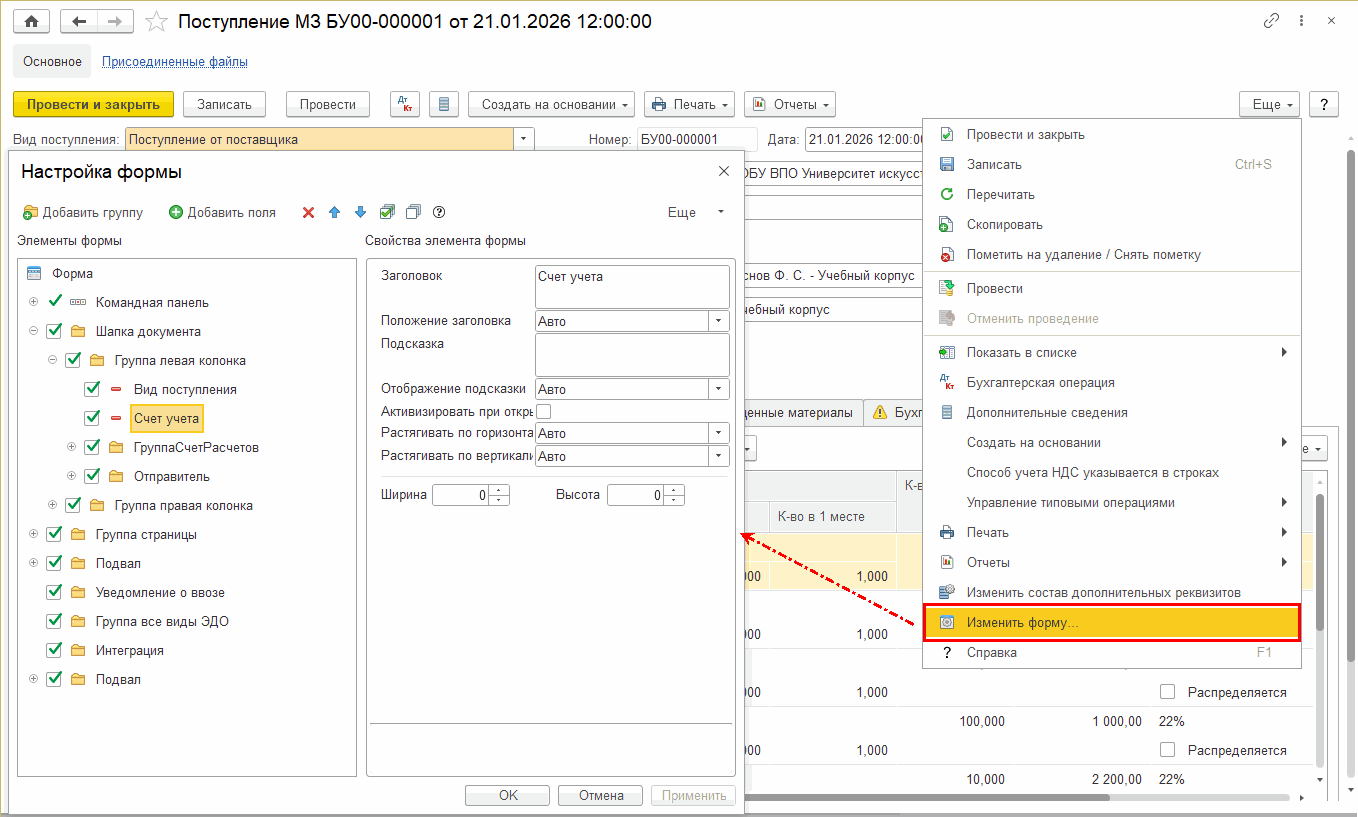Click red X delete element icon

308,212
